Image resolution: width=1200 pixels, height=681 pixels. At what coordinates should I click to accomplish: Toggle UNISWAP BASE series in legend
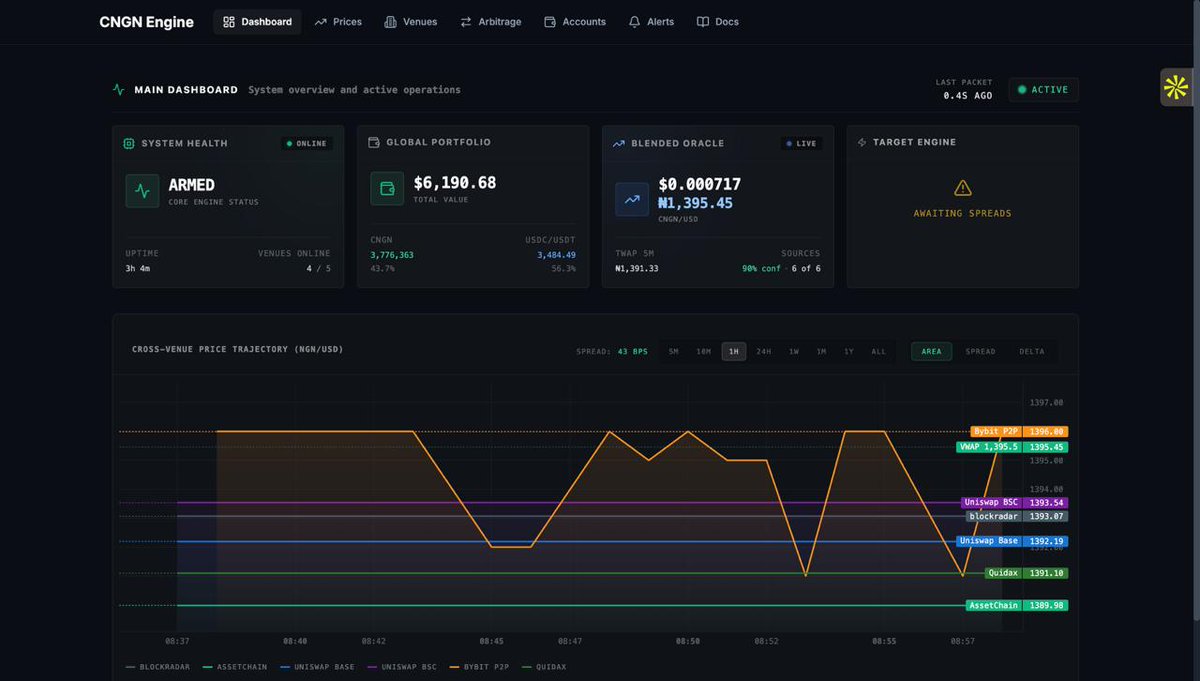pyautogui.click(x=318, y=667)
